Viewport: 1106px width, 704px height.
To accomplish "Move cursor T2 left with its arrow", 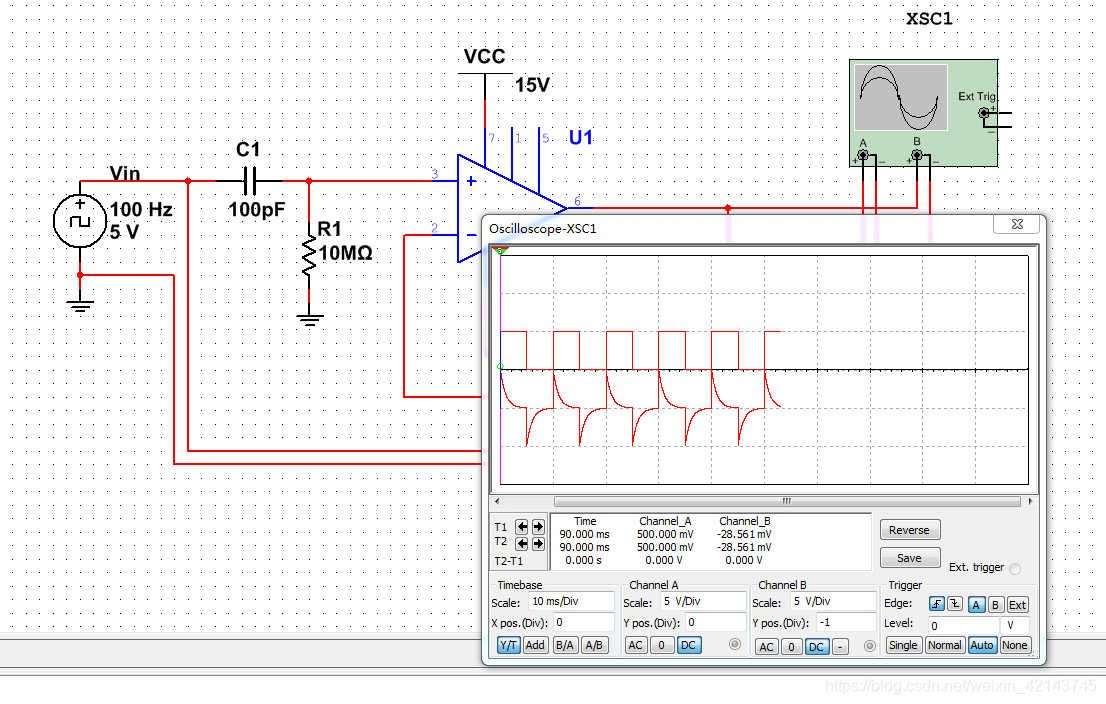I will click(x=521, y=544).
